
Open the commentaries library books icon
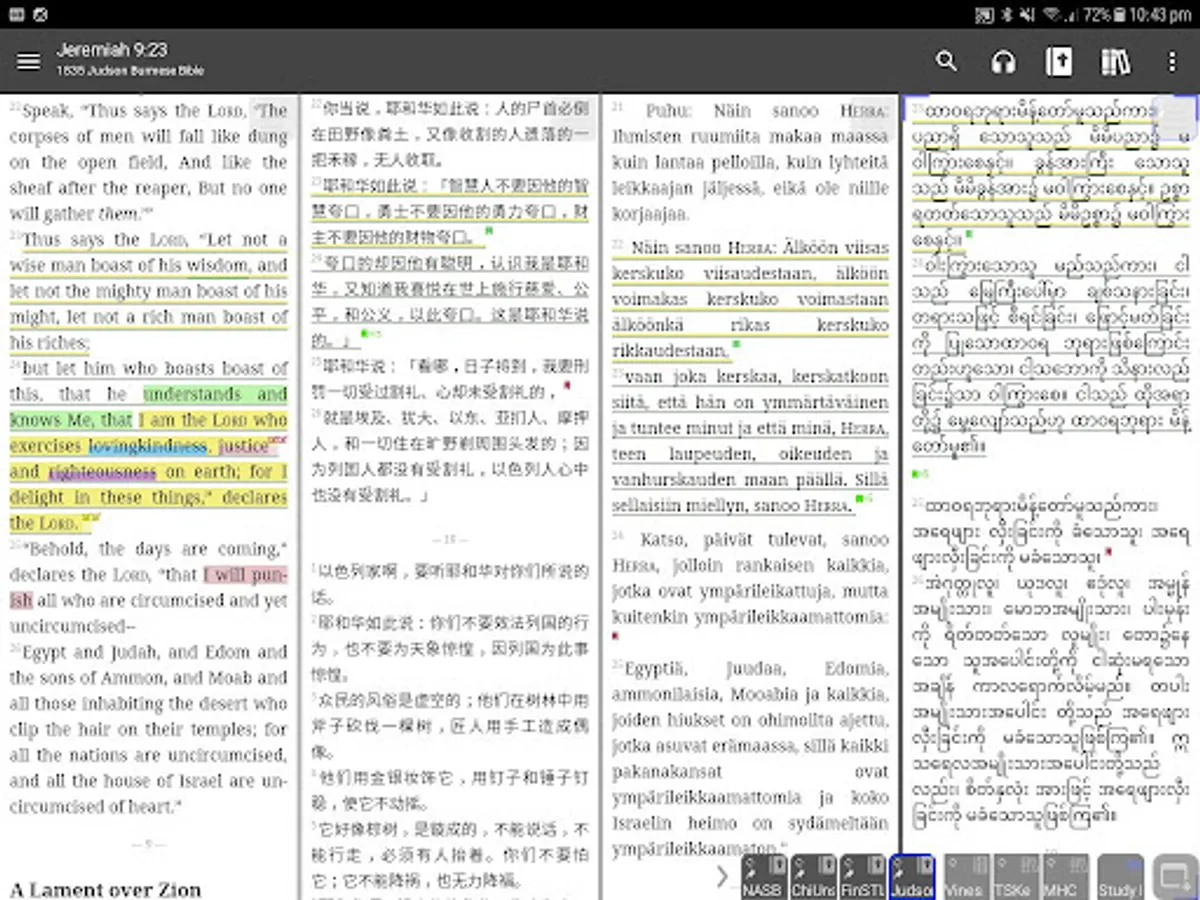1115,62
